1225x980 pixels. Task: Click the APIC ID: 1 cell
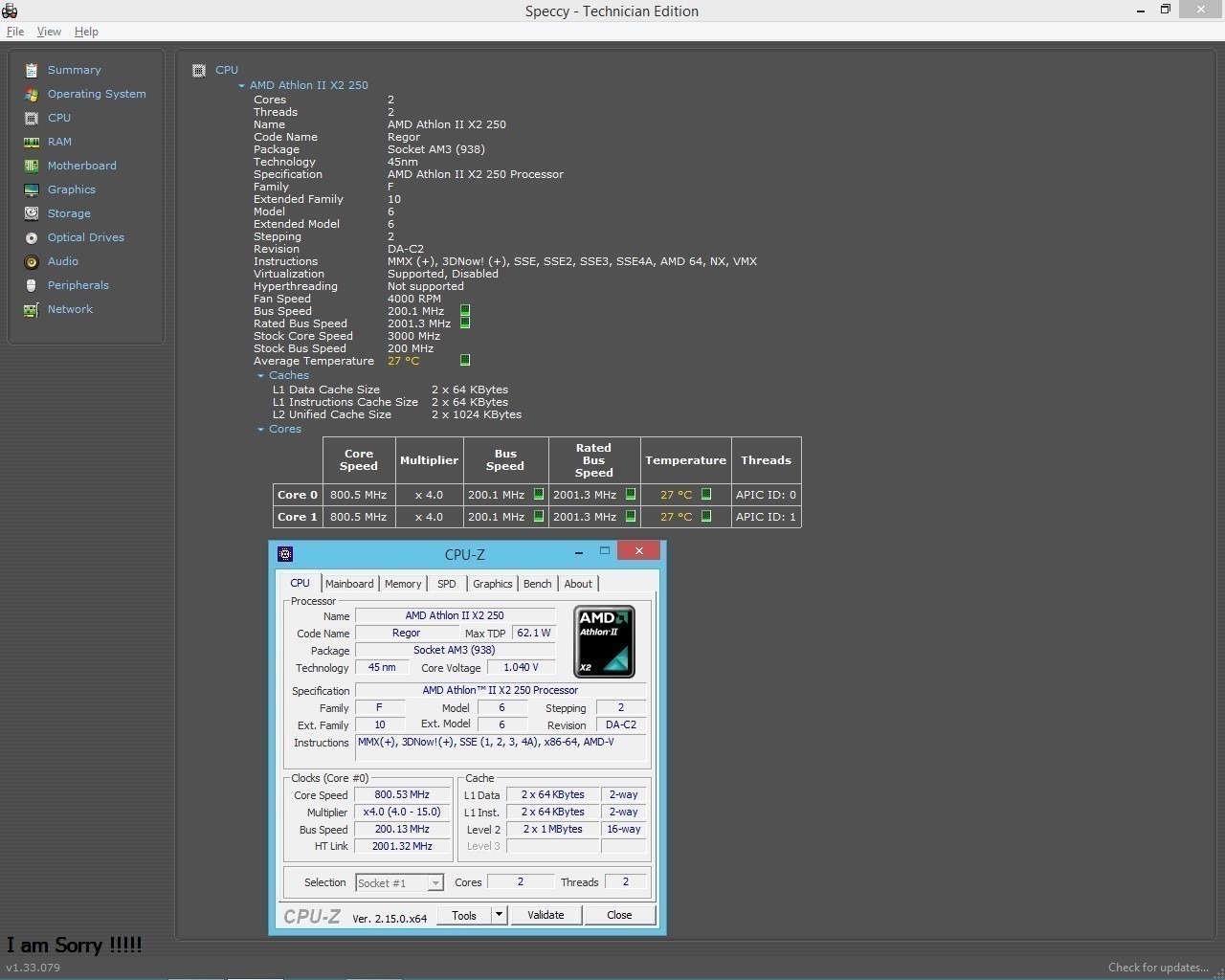pyautogui.click(x=766, y=517)
